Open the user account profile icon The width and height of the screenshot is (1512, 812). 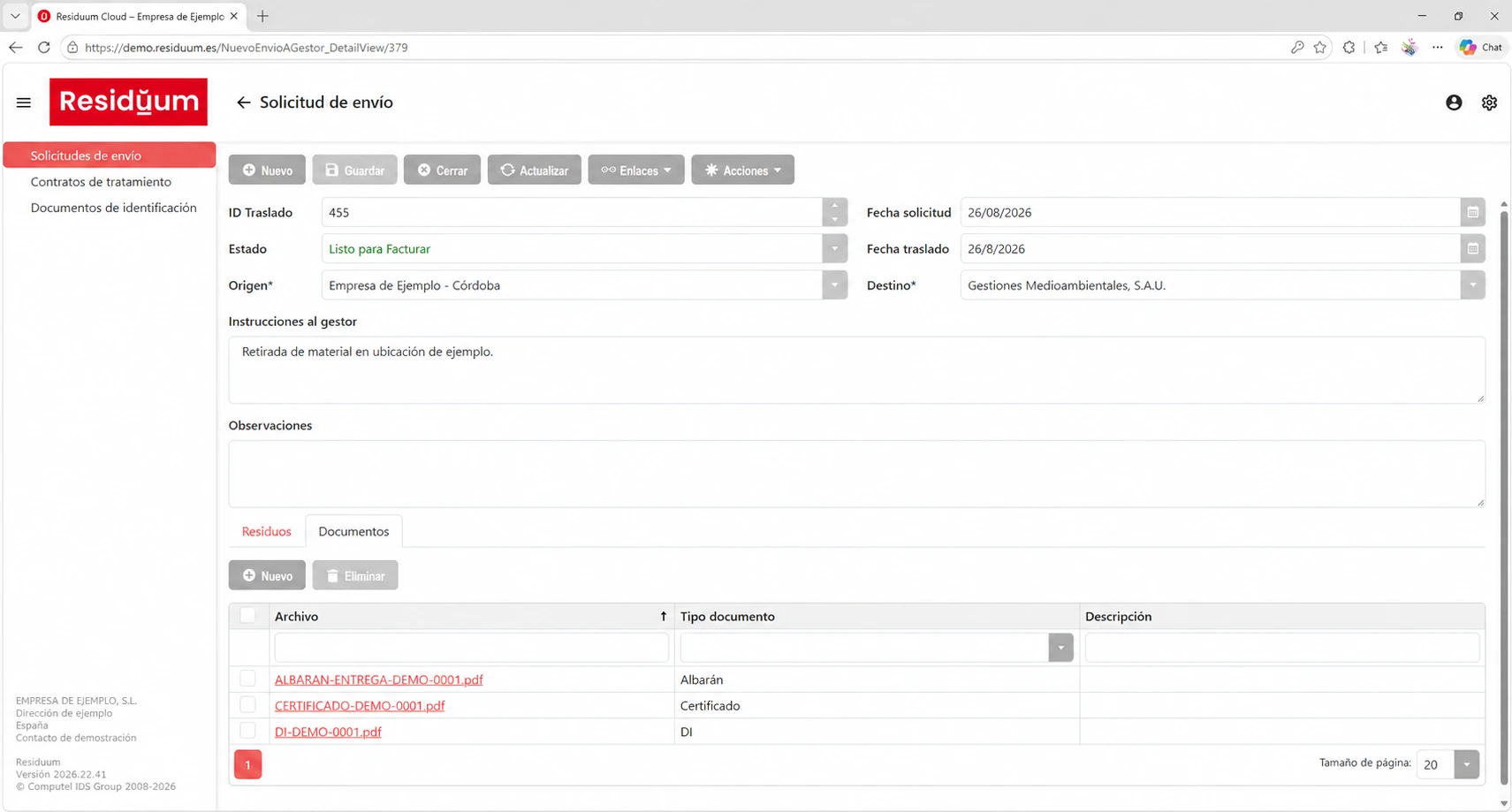1454,102
